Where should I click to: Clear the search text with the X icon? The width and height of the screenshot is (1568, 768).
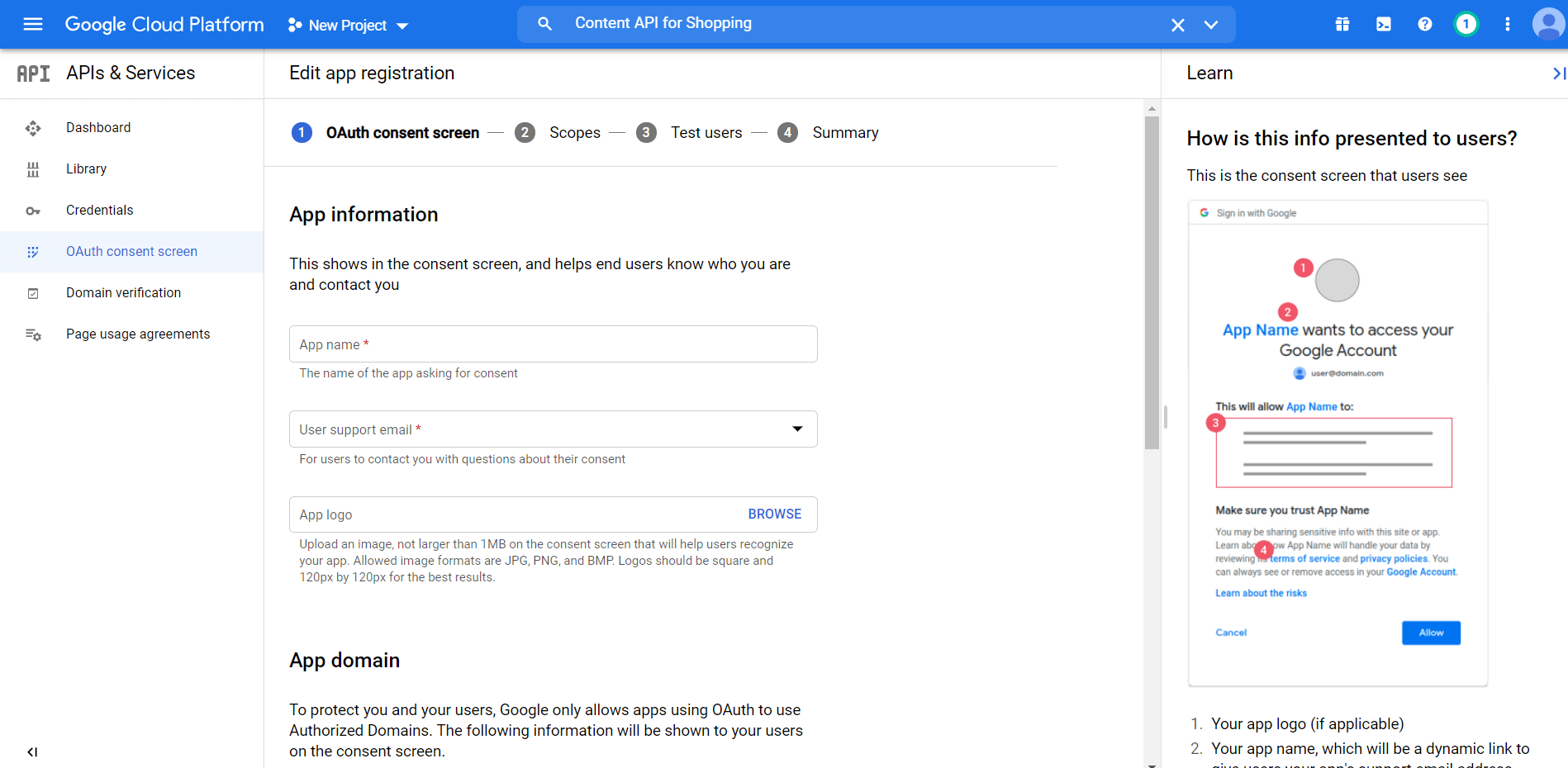point(1178,25)
